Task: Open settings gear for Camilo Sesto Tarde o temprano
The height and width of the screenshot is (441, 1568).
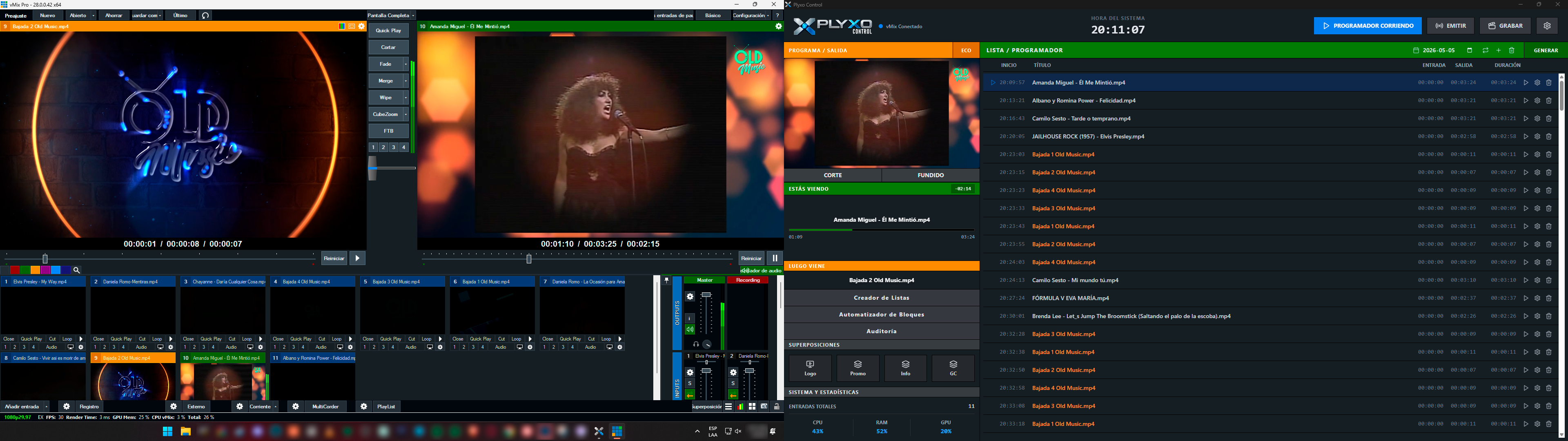Action: [x=1537, y=119]
